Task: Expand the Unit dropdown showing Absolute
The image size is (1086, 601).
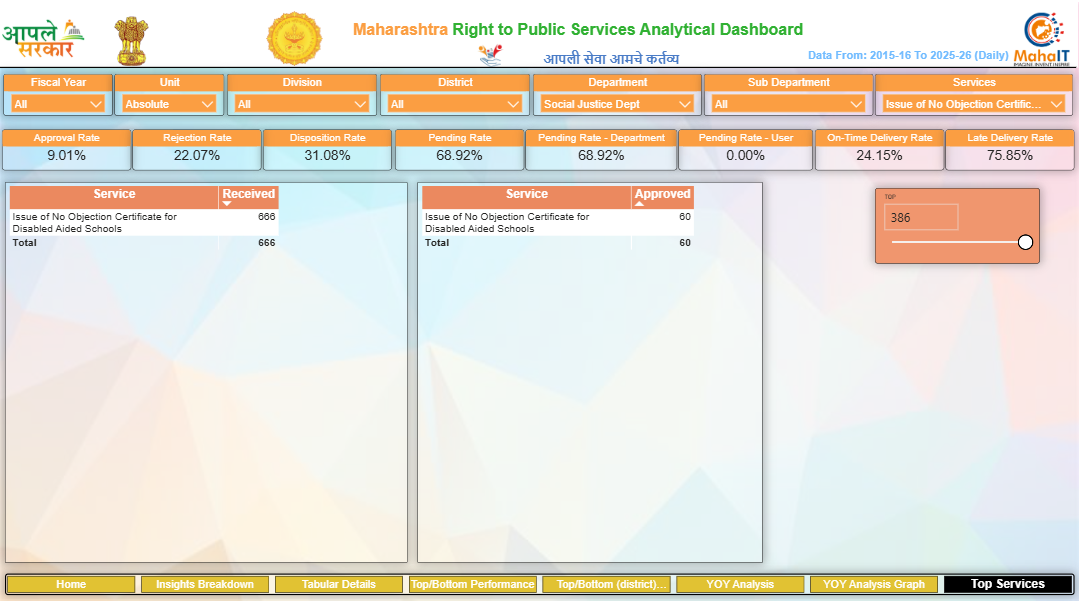Action: click(x=169, y=104)
